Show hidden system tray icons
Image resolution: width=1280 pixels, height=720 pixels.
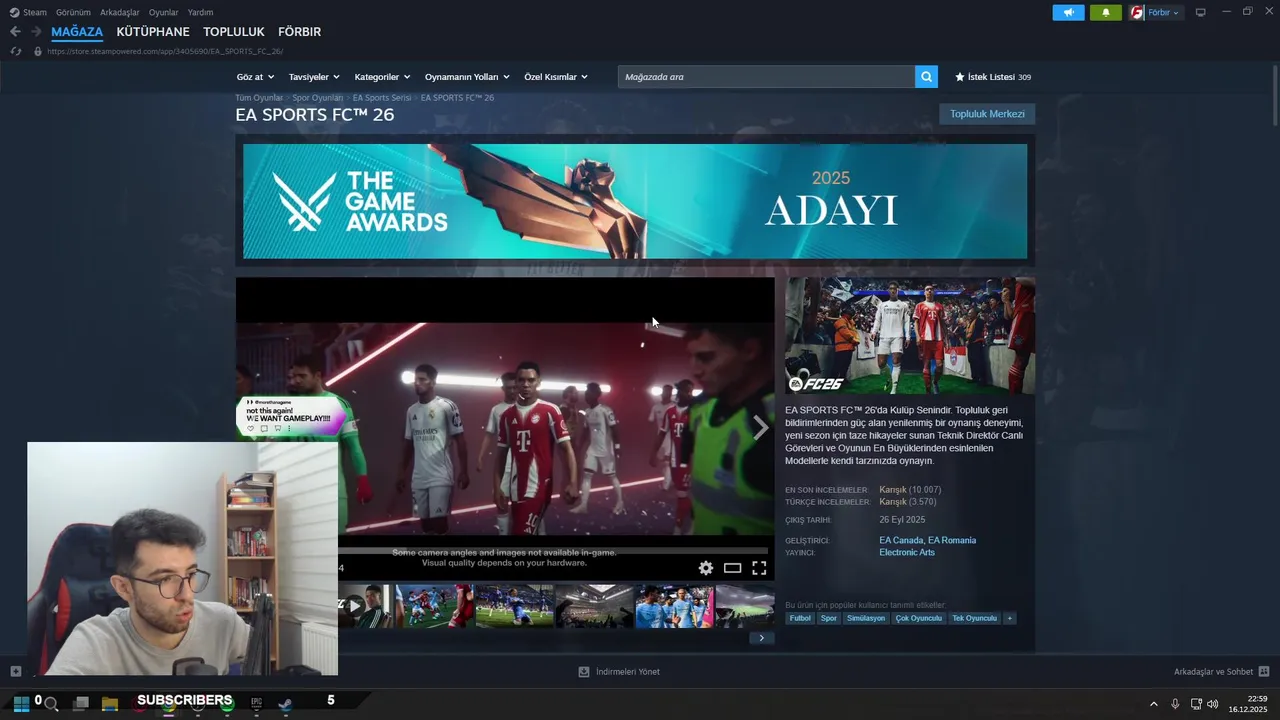pos(1153,704)
